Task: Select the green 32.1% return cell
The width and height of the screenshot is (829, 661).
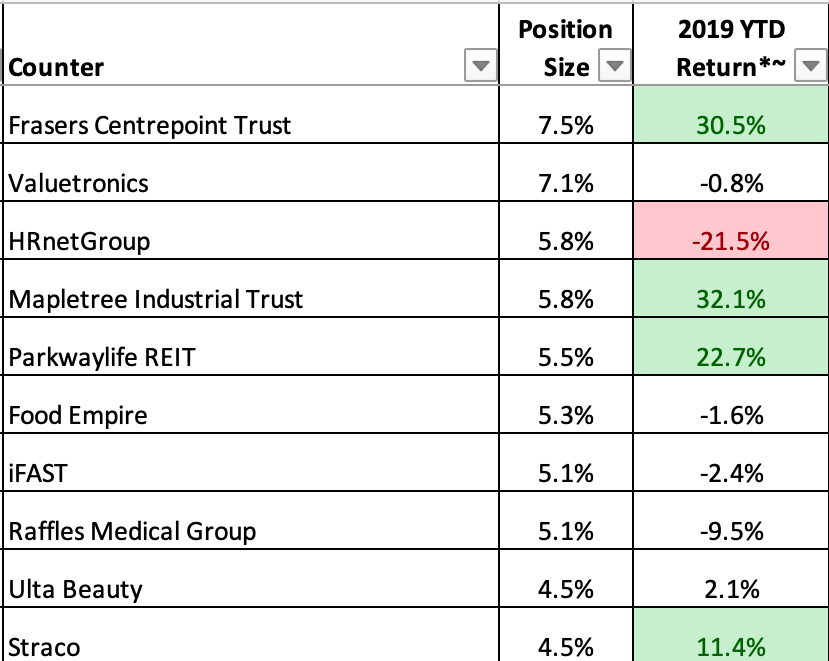Action: coord(731,298)
